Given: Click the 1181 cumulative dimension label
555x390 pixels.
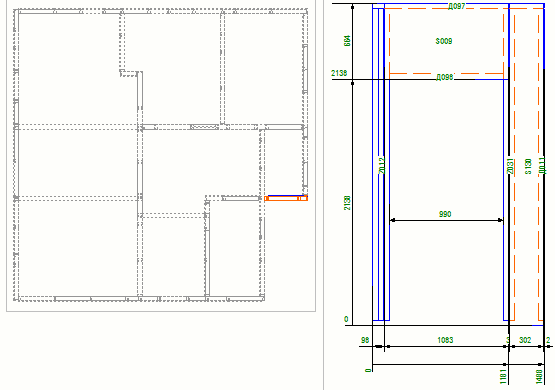Looking at the screenshot, I should click(x=503, y=376).
